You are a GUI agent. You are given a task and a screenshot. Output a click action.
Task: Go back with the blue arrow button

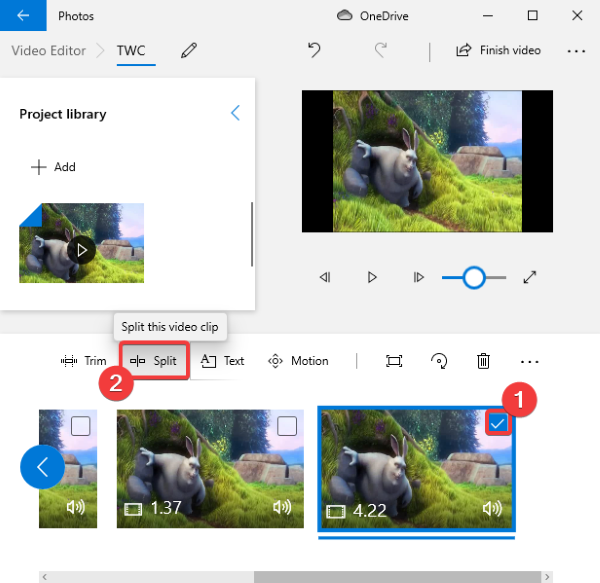click(23, 15)
